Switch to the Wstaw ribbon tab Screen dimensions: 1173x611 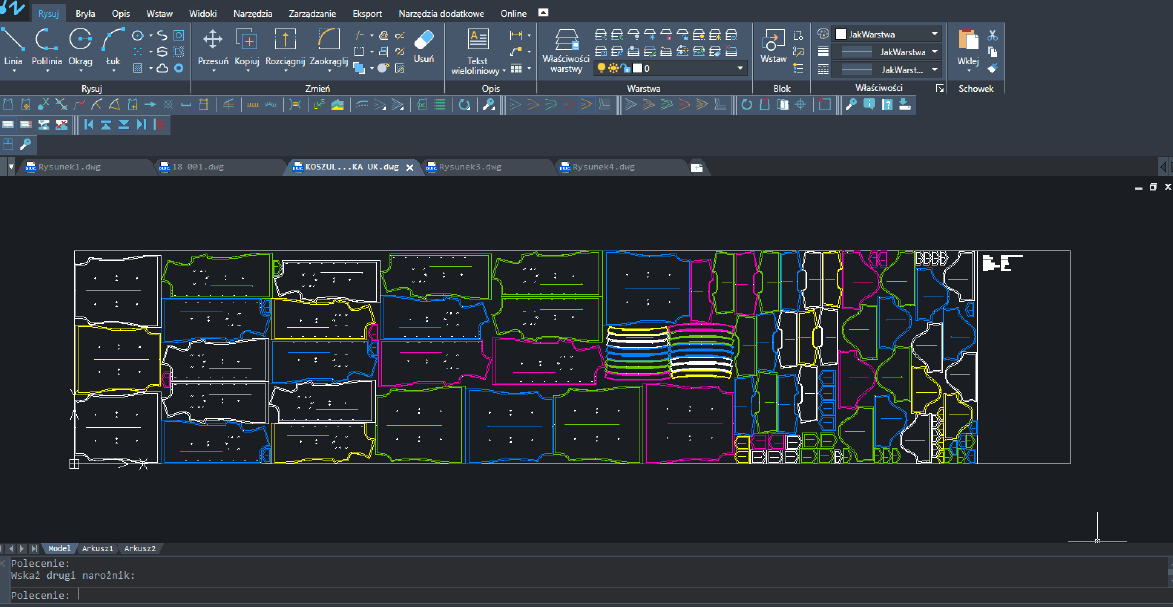(x=159, y=13)
